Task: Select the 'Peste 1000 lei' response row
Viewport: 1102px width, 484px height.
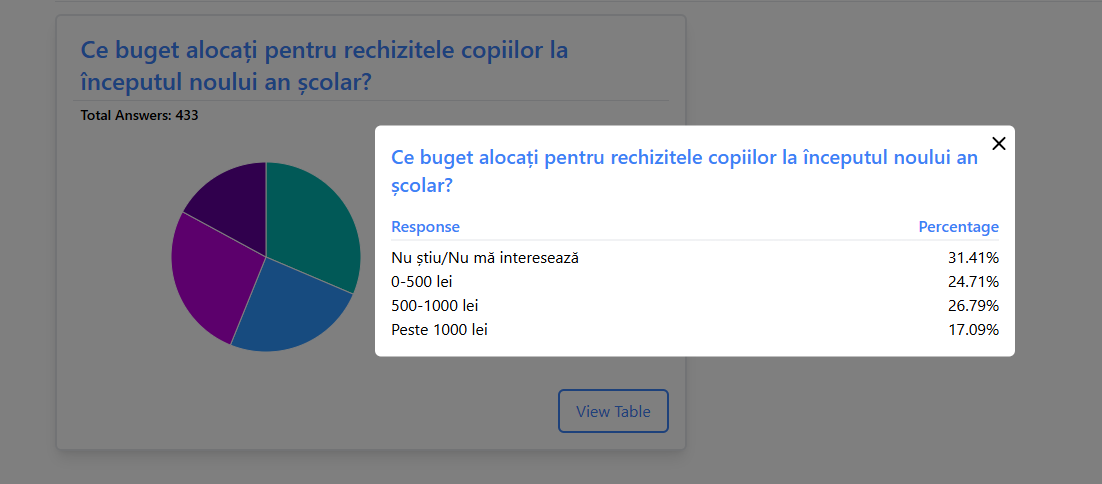Action: click(439, 330)
